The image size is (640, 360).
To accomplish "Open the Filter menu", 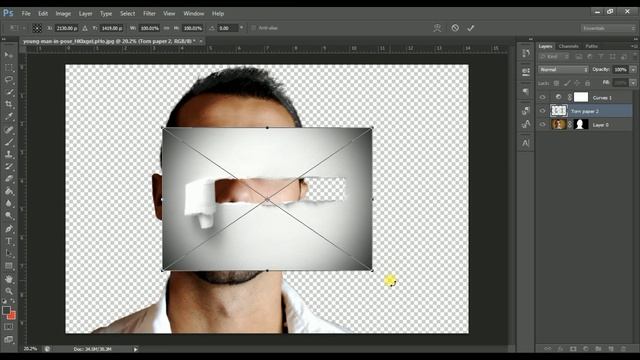I will (x=149, y=13).
